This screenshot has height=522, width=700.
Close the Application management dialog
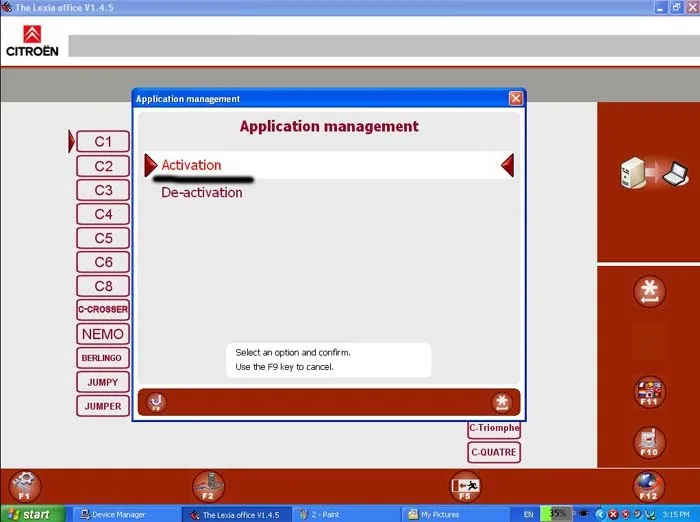pos(516,98)
